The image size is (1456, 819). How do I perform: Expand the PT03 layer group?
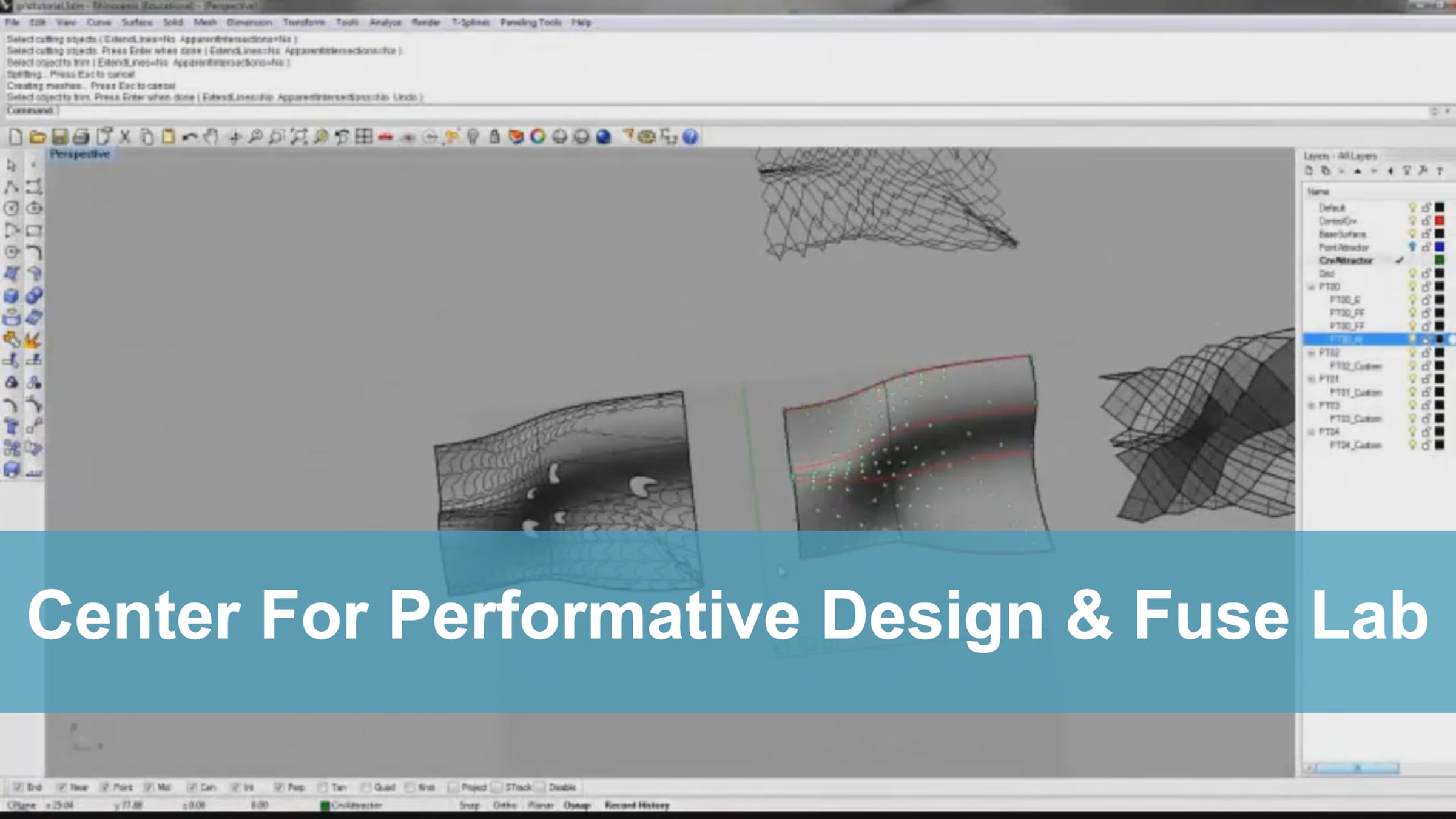point(1311,405)
